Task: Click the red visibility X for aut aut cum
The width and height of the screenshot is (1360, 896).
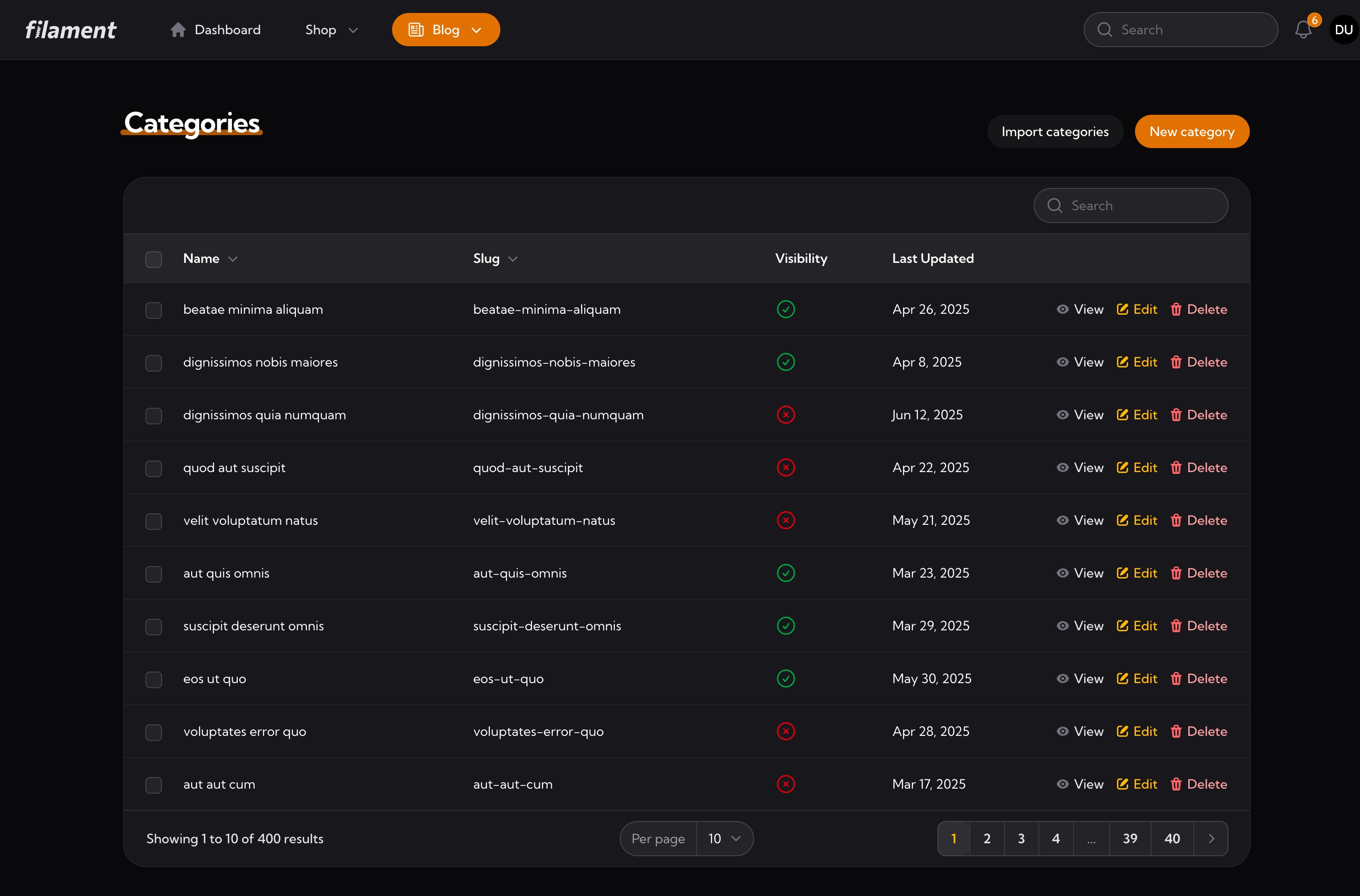Action: pyautogui.click(x=786, y=784)
